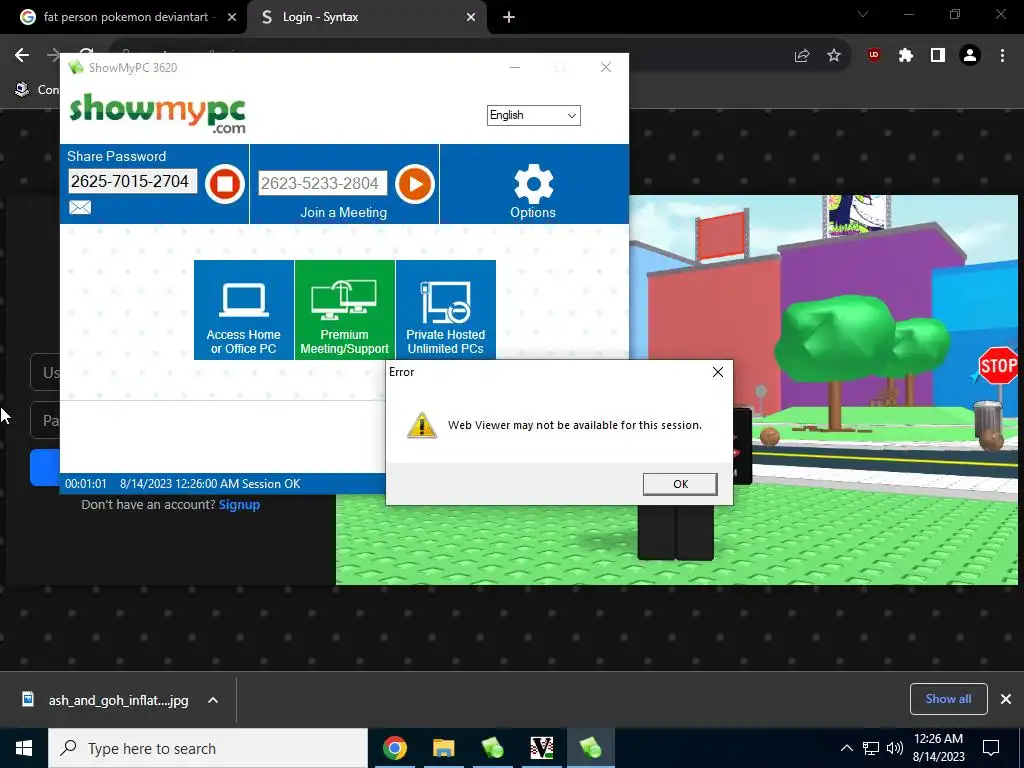Open the Premium Meeting/Support tile
This screenshot has height=768, width=1024.
345,310
